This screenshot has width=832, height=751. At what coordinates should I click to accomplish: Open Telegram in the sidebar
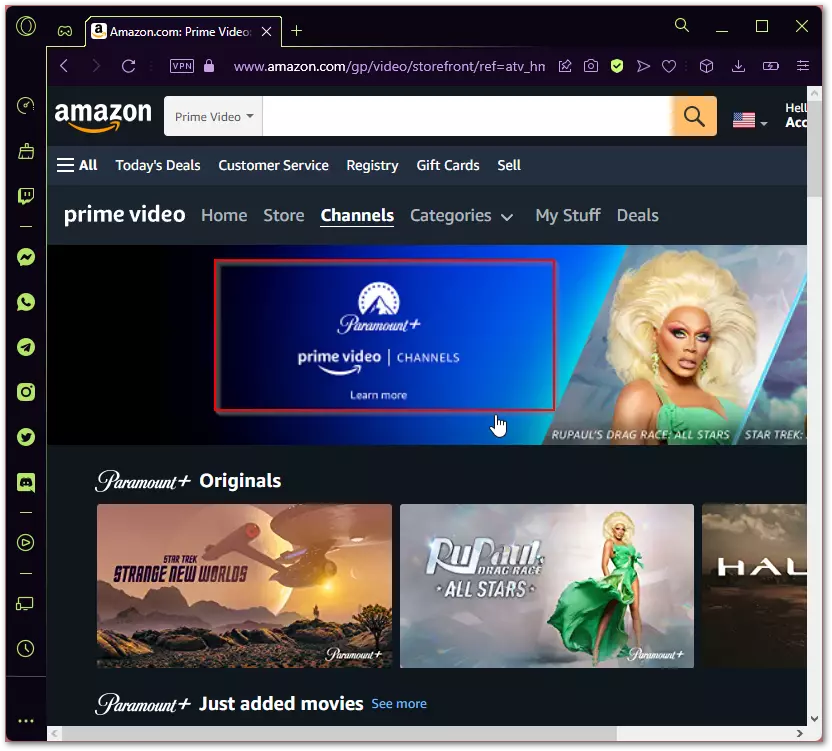click(26, 347)
